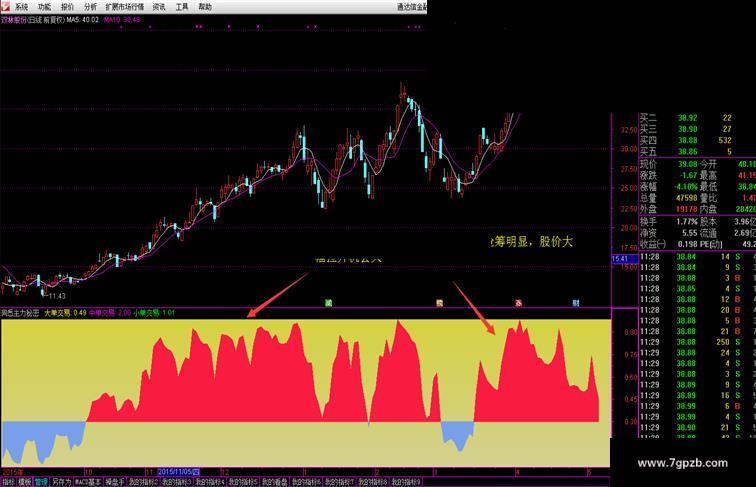Click the tick row with volume 250
This screenshot has height=487, width=756.
[x=697, y=342]
